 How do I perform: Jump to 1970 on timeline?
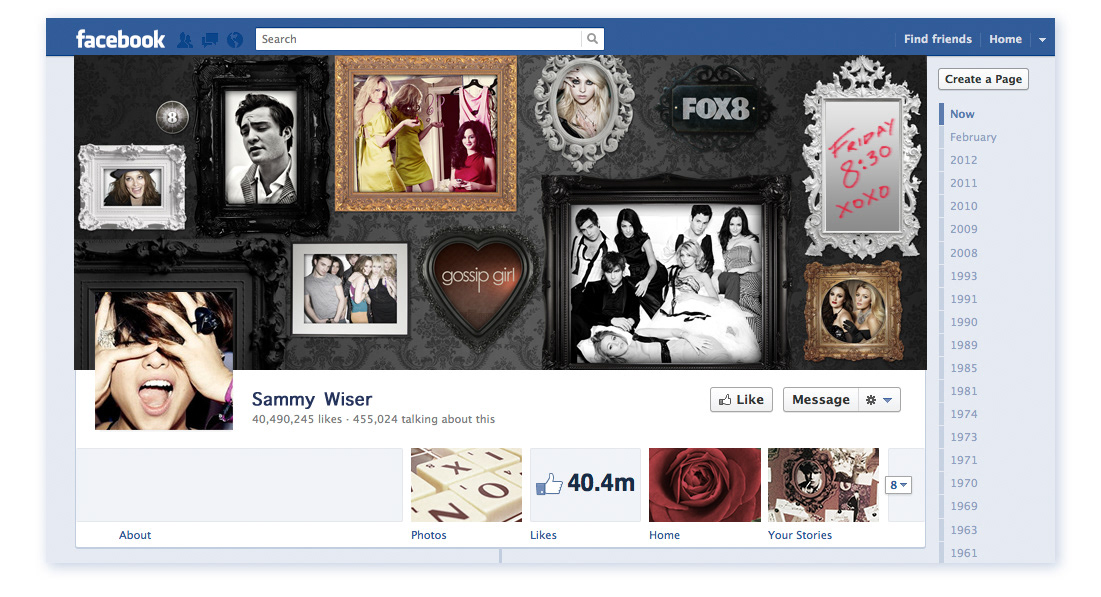(x=963, y=483)
